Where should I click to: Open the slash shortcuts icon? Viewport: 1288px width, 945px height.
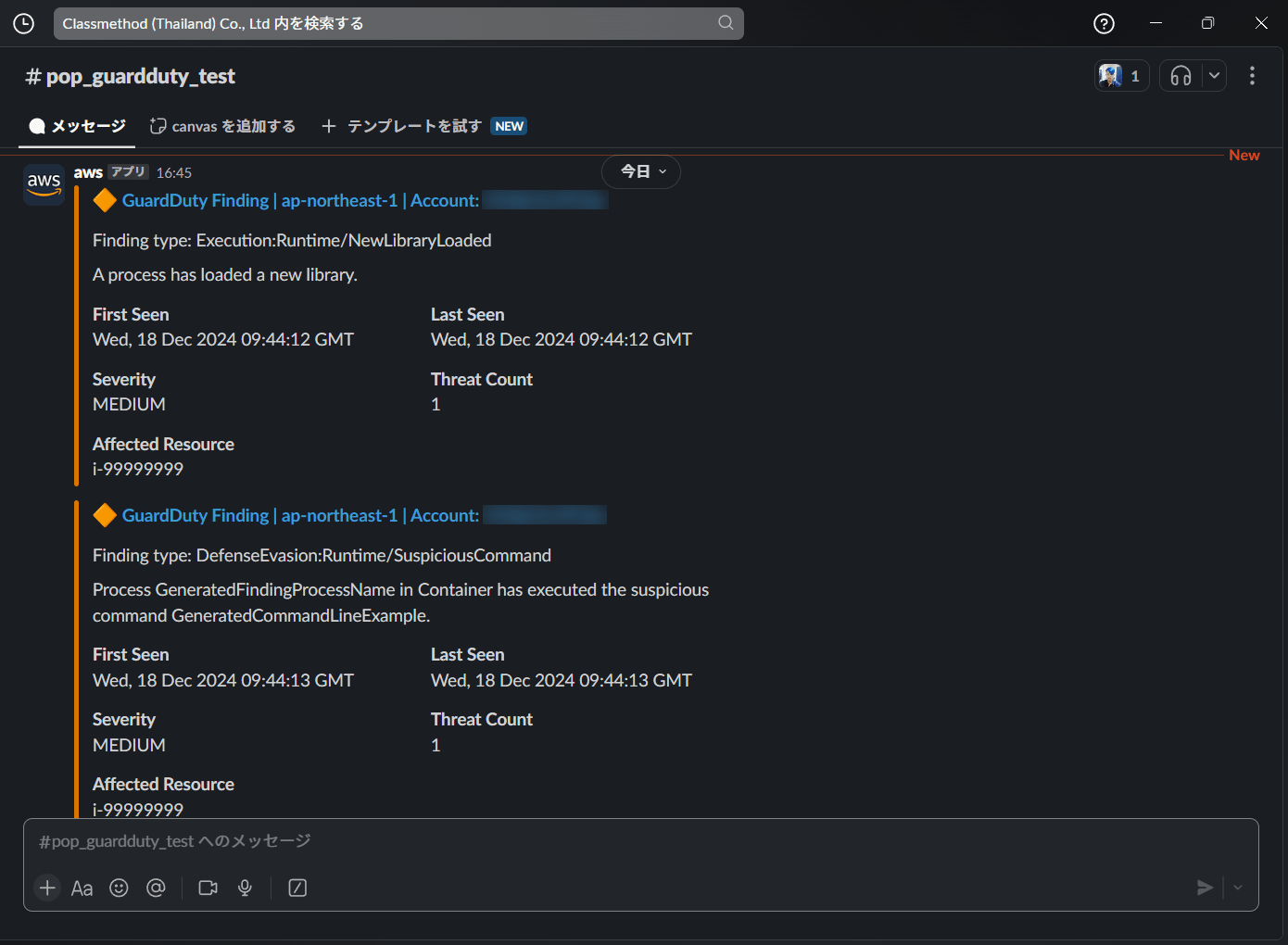pyautogui.click(x=297, y=888)
